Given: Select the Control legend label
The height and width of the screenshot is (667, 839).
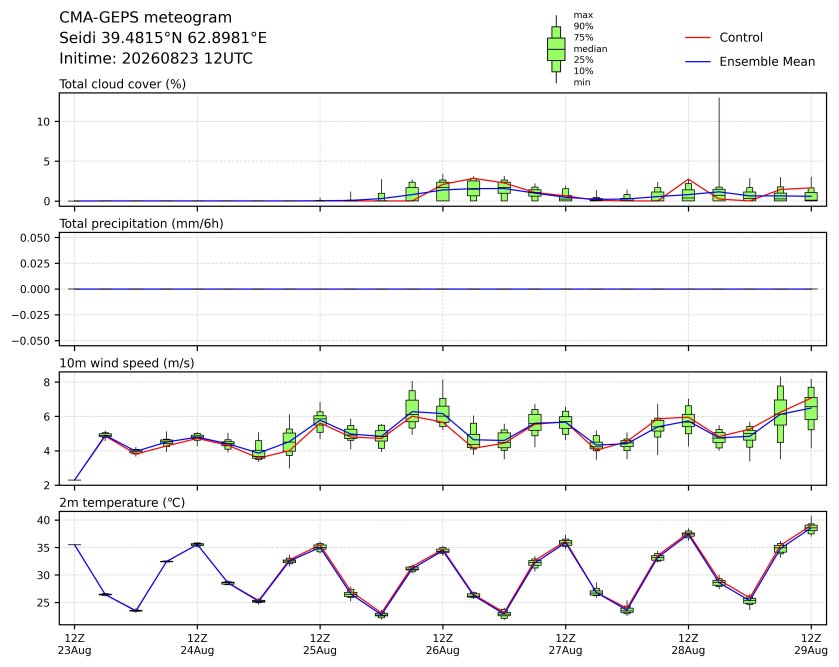Looking at the screenshot, I should pyautogui.click(x=741, y=37).
